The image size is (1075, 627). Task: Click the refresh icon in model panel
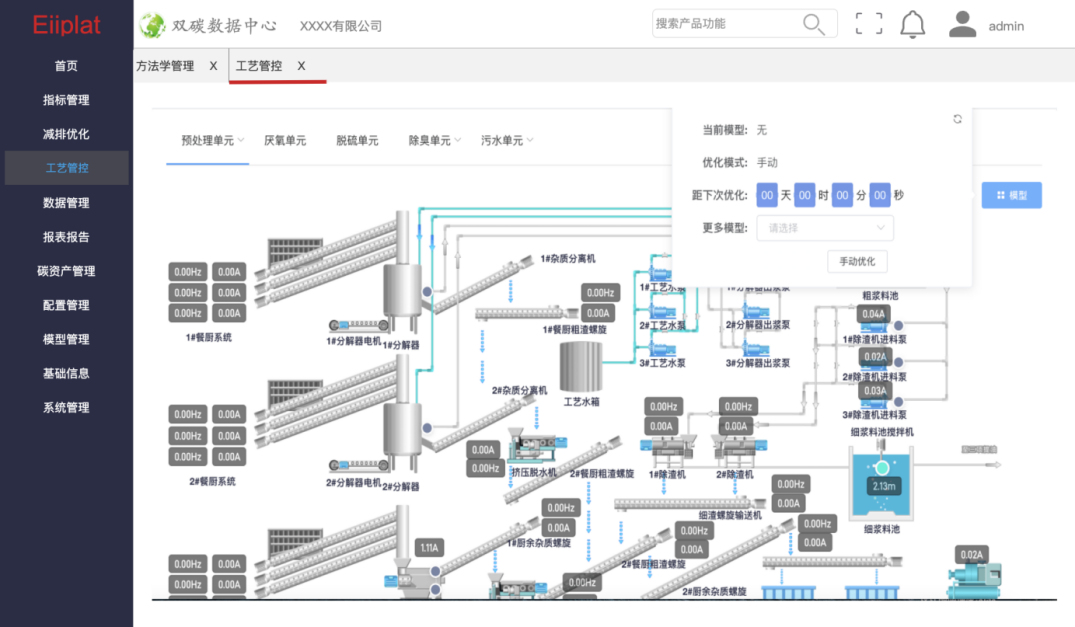957,119
